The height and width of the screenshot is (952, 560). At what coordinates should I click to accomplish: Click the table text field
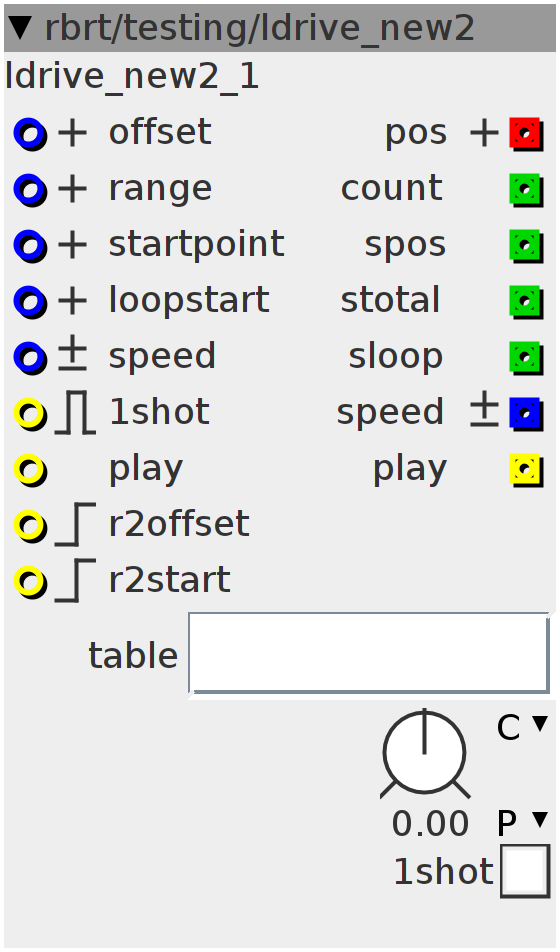pyautogui.click(x=369, y=653)
